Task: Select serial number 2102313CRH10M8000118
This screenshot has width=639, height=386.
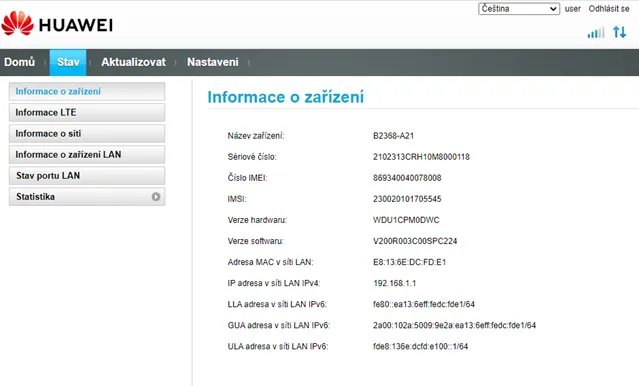Action: coord(421,157)
